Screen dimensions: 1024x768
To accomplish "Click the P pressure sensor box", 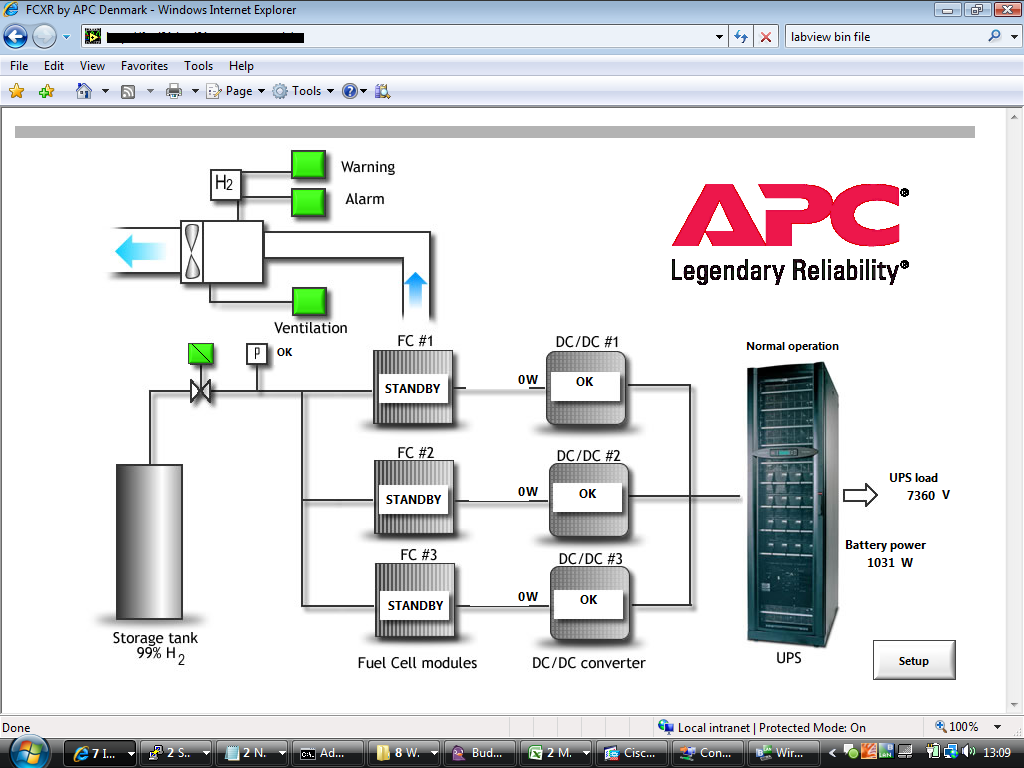I will click(x=257, y=353).
